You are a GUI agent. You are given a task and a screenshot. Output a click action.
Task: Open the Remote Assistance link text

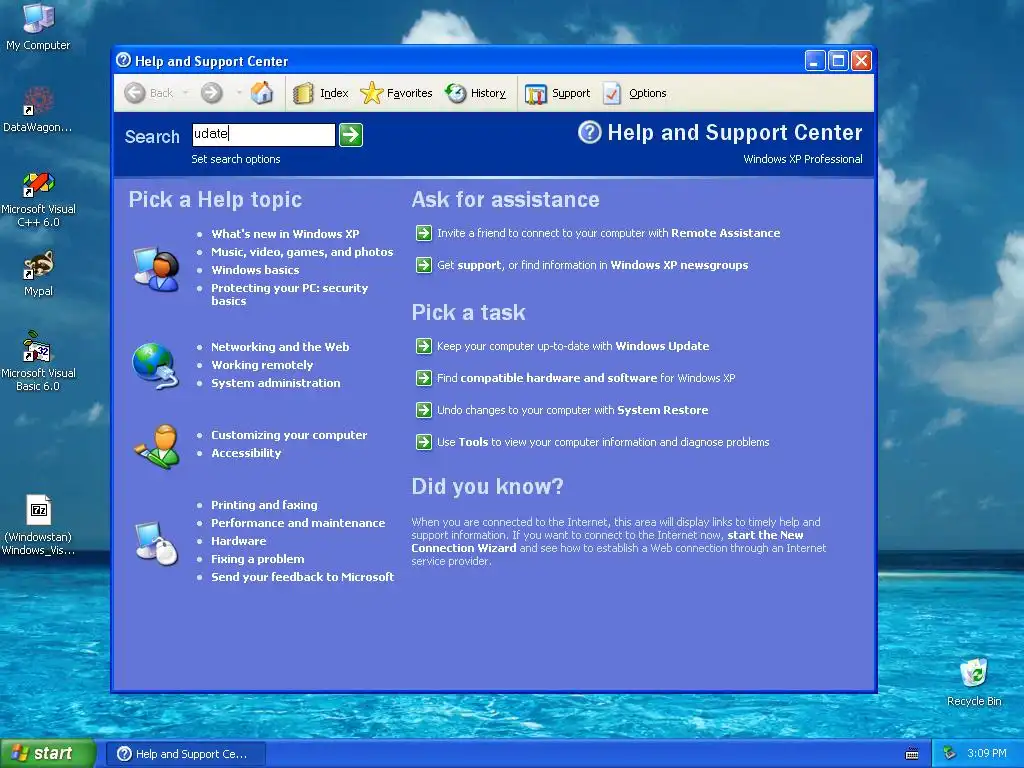726,233
